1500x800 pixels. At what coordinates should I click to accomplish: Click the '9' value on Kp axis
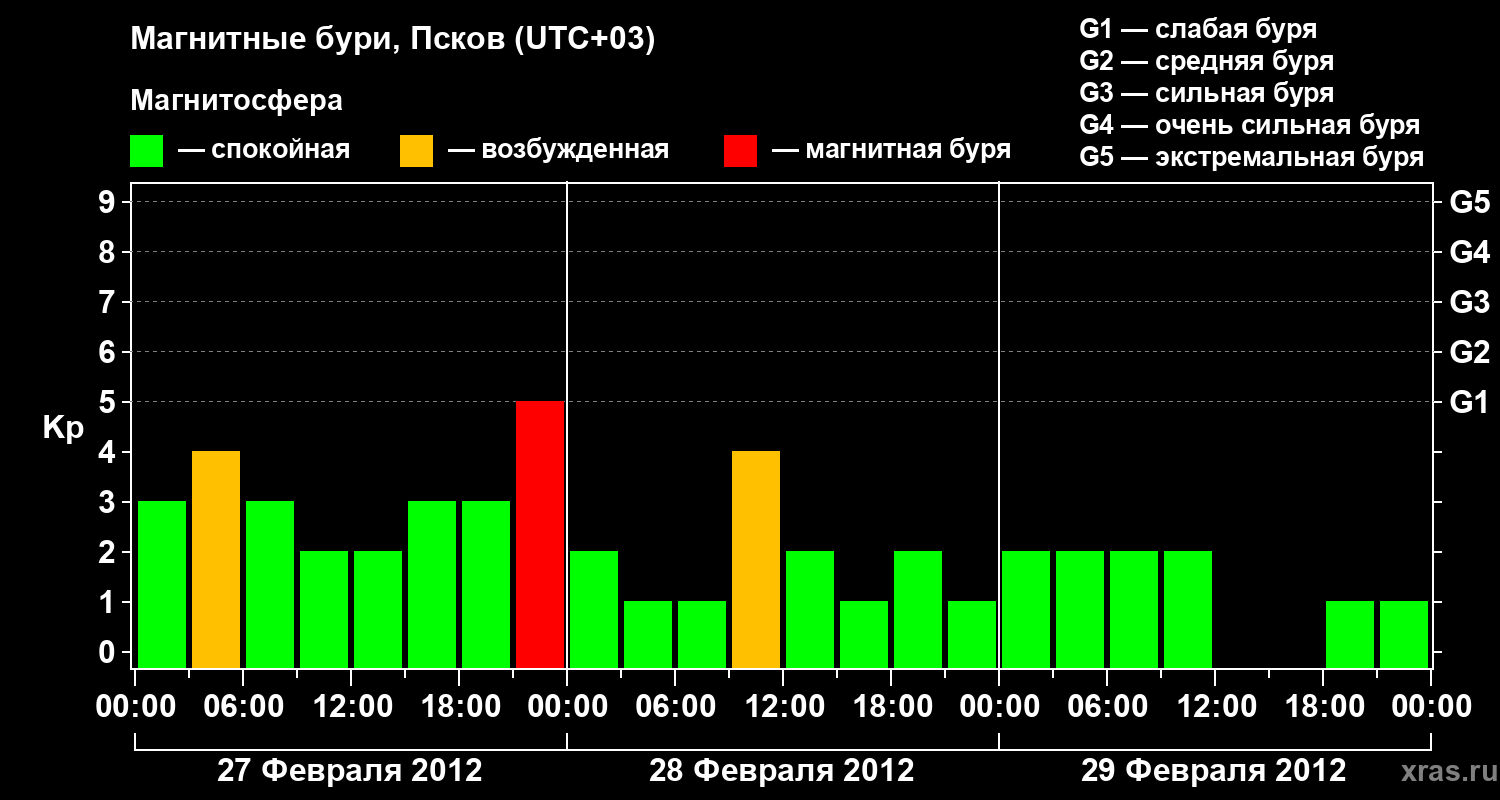(x=109, y=202)
